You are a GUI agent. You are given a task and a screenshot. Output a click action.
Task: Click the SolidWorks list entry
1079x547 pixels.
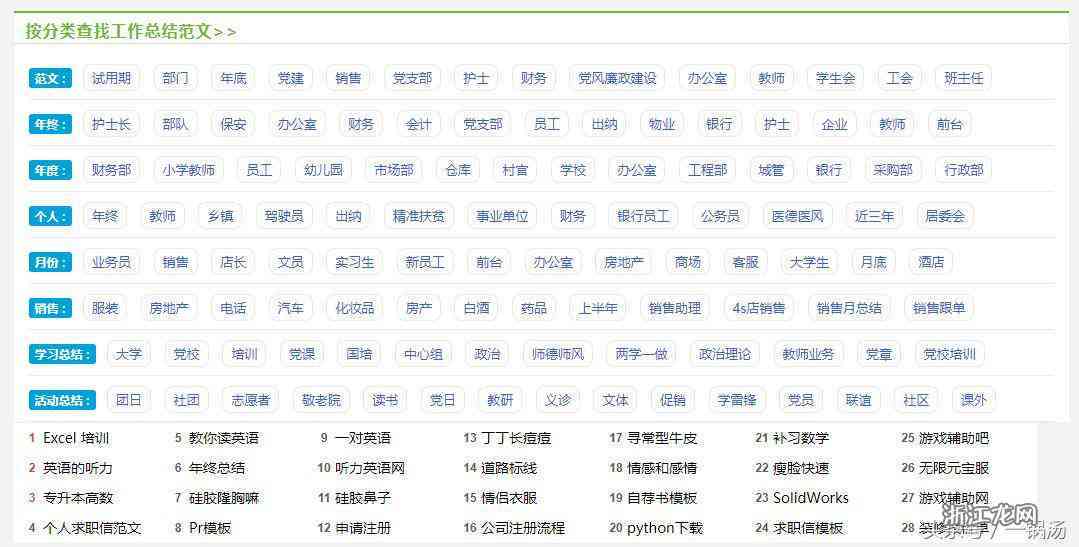point(811,497)
